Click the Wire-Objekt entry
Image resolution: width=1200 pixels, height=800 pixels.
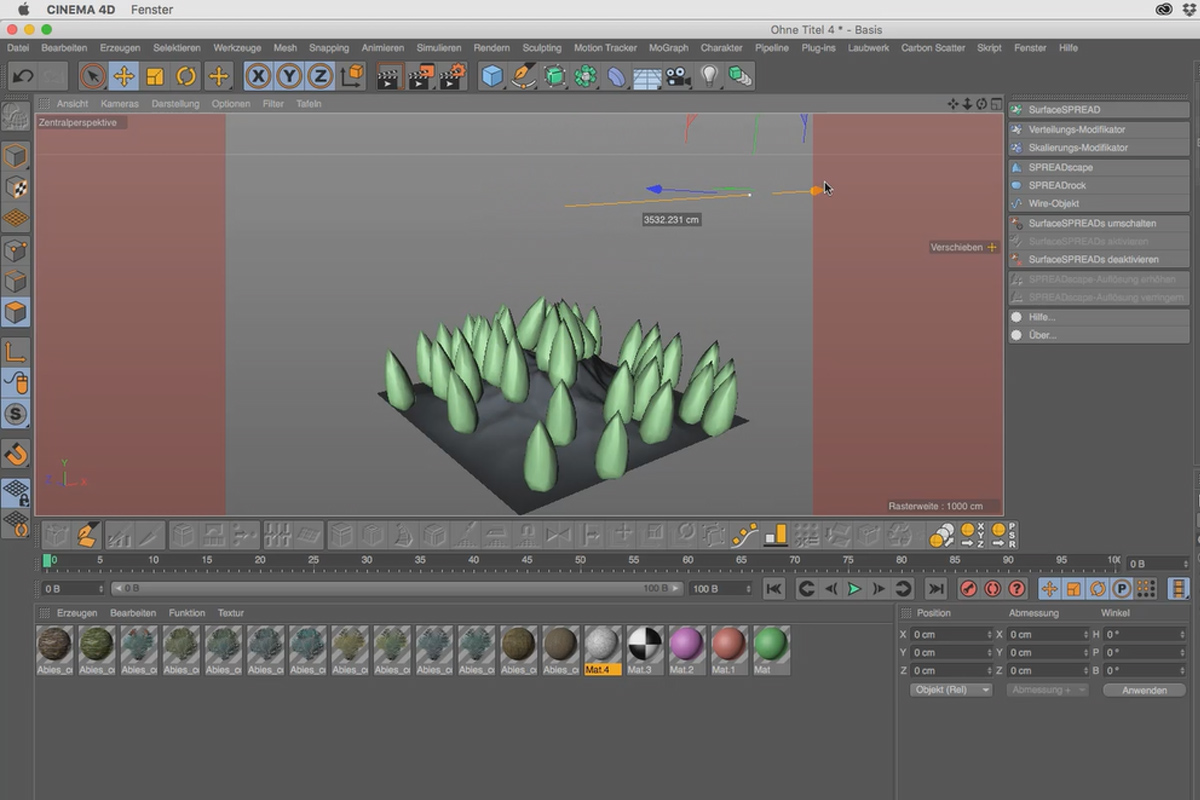[x=1098, y=204]
